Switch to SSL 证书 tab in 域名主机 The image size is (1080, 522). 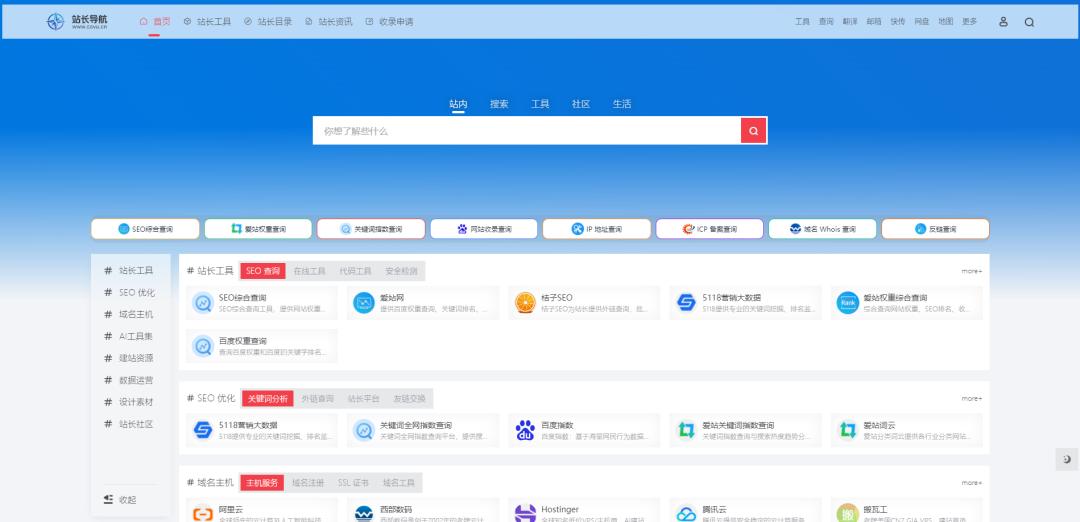pyautogui.click(x=353, y=483)
